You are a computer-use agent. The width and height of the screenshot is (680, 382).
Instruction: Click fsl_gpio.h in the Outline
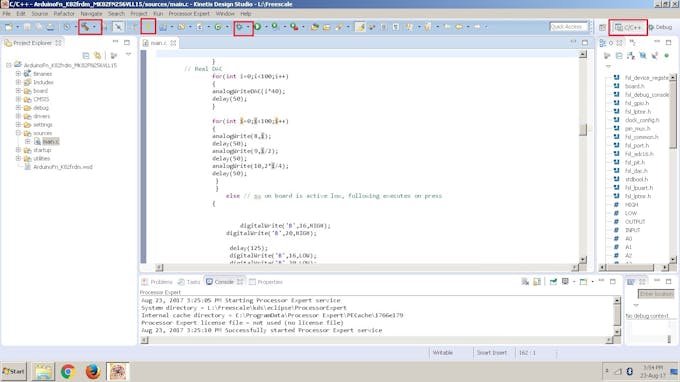[x=637, y=103]
